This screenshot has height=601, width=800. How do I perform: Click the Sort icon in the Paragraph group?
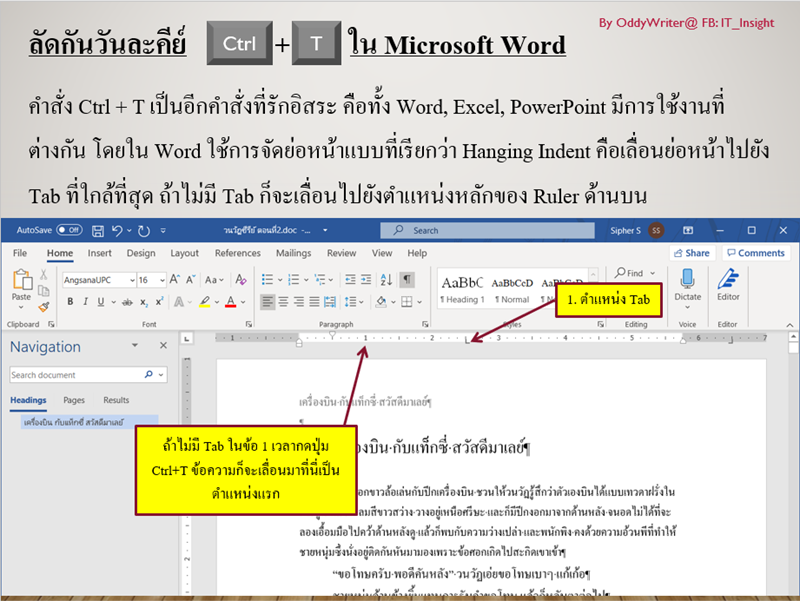(x=386, y=279)
